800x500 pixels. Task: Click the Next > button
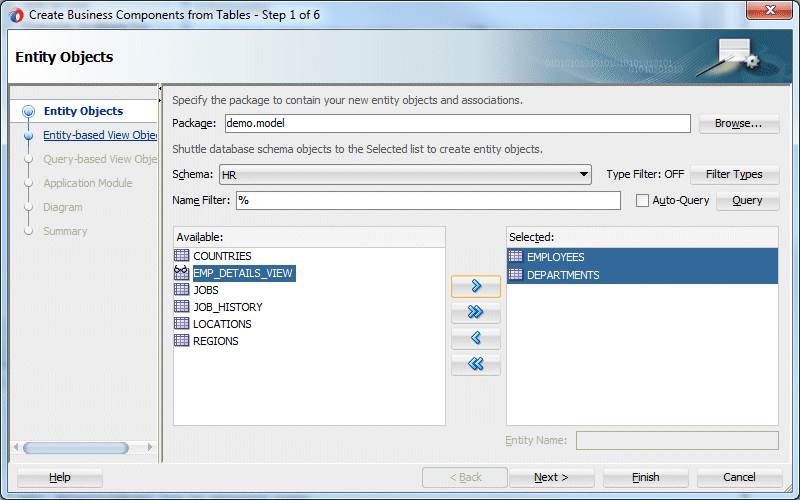point(551,478)
